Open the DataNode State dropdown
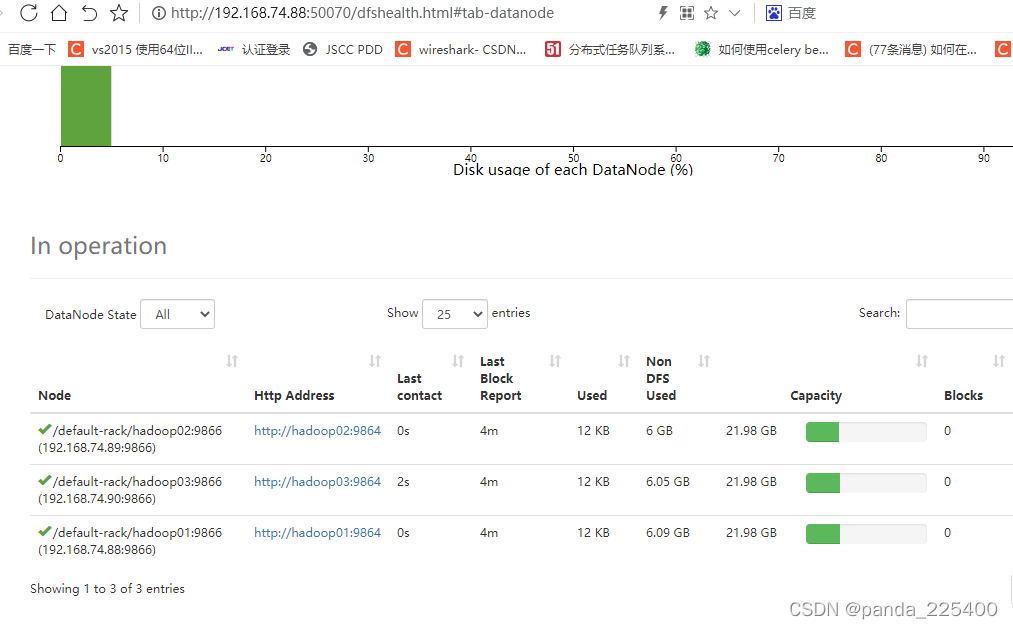Image resolution: width=1013 pixels, height=629 pixels. pos(178,314)
